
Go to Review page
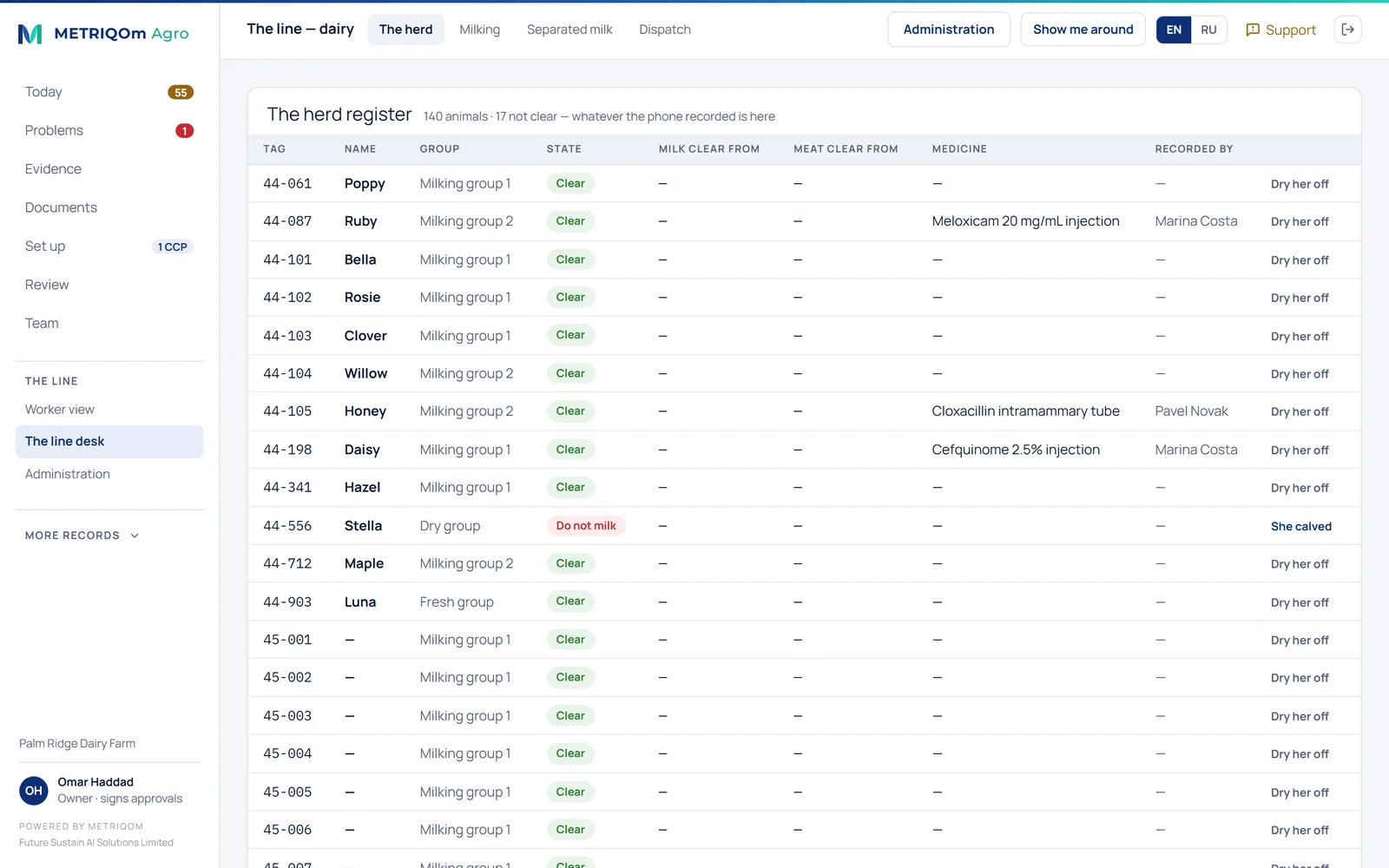point(47,285)
